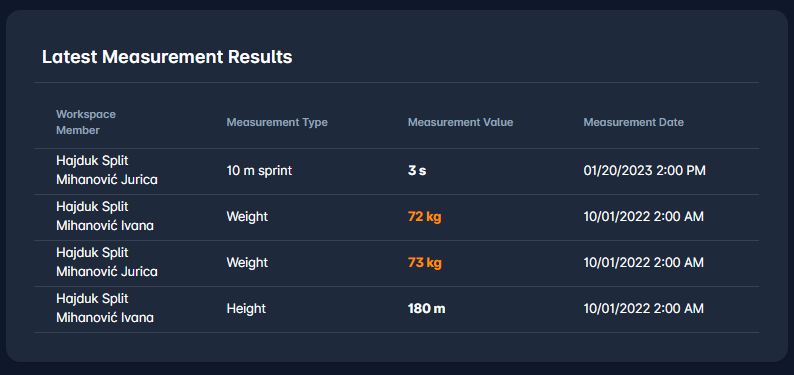This screenshot has height=375, width=794.
Task: Open Mihanović Ivana's Weight row
Action: pyautogui.click(x=396, y=217)
